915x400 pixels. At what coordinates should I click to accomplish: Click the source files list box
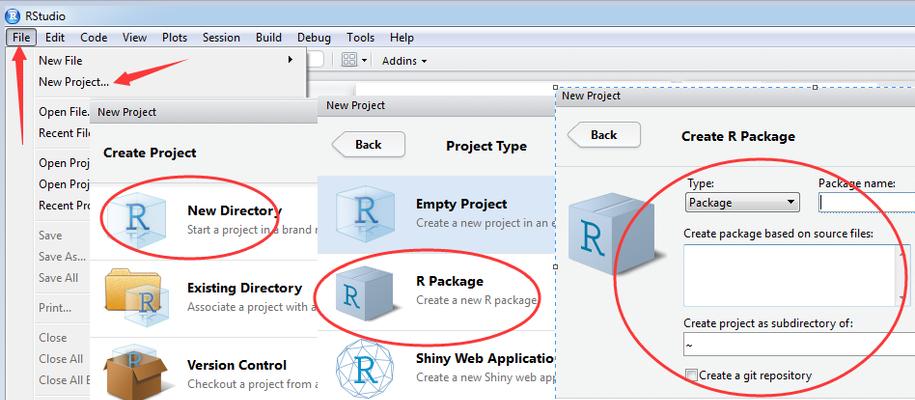click(791, 275)
